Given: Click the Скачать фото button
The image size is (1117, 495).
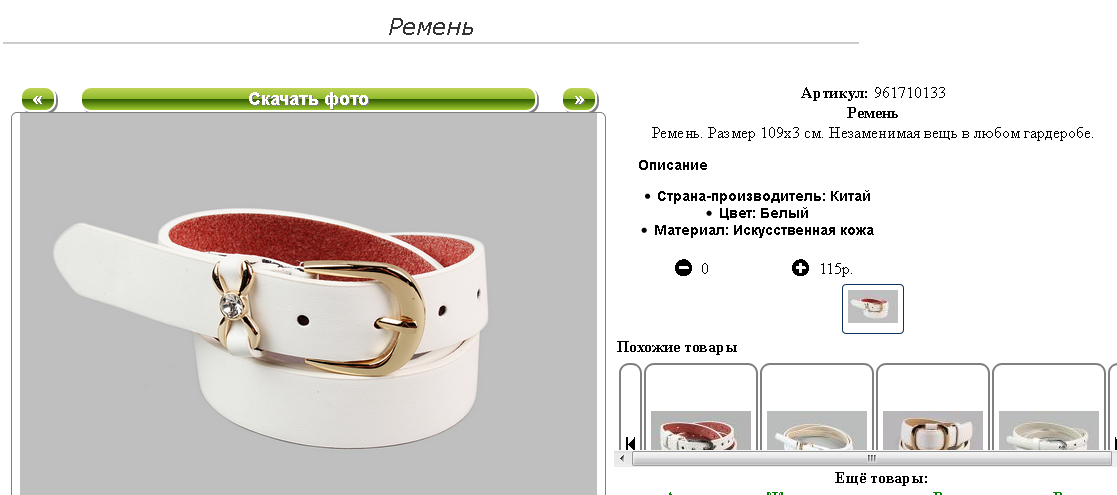Looking at the screenshot, I should 308,100.
